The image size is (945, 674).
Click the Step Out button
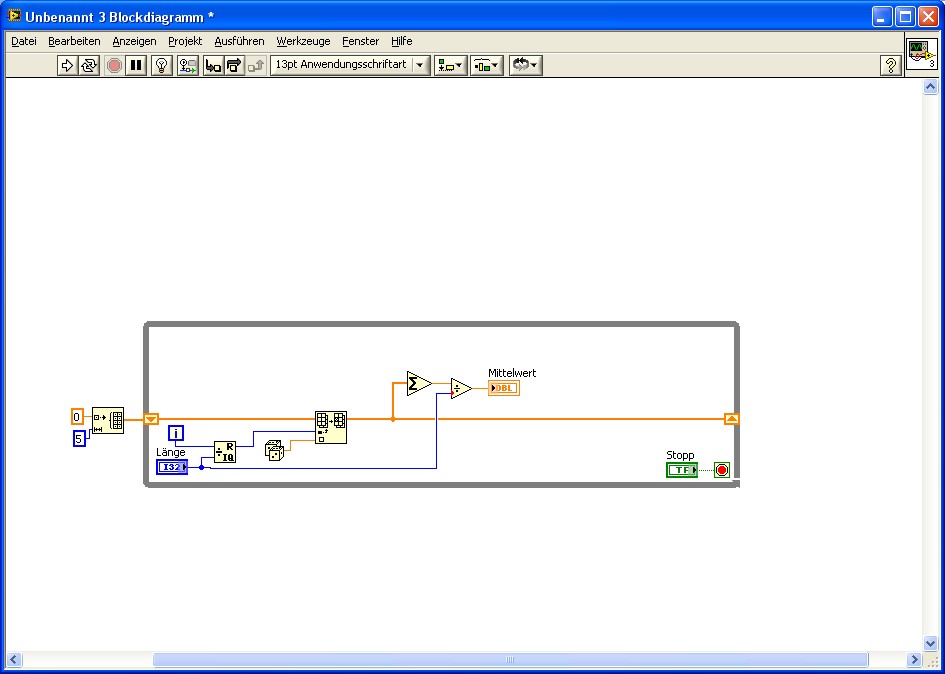pyautogui.click(x=256, y=65)
